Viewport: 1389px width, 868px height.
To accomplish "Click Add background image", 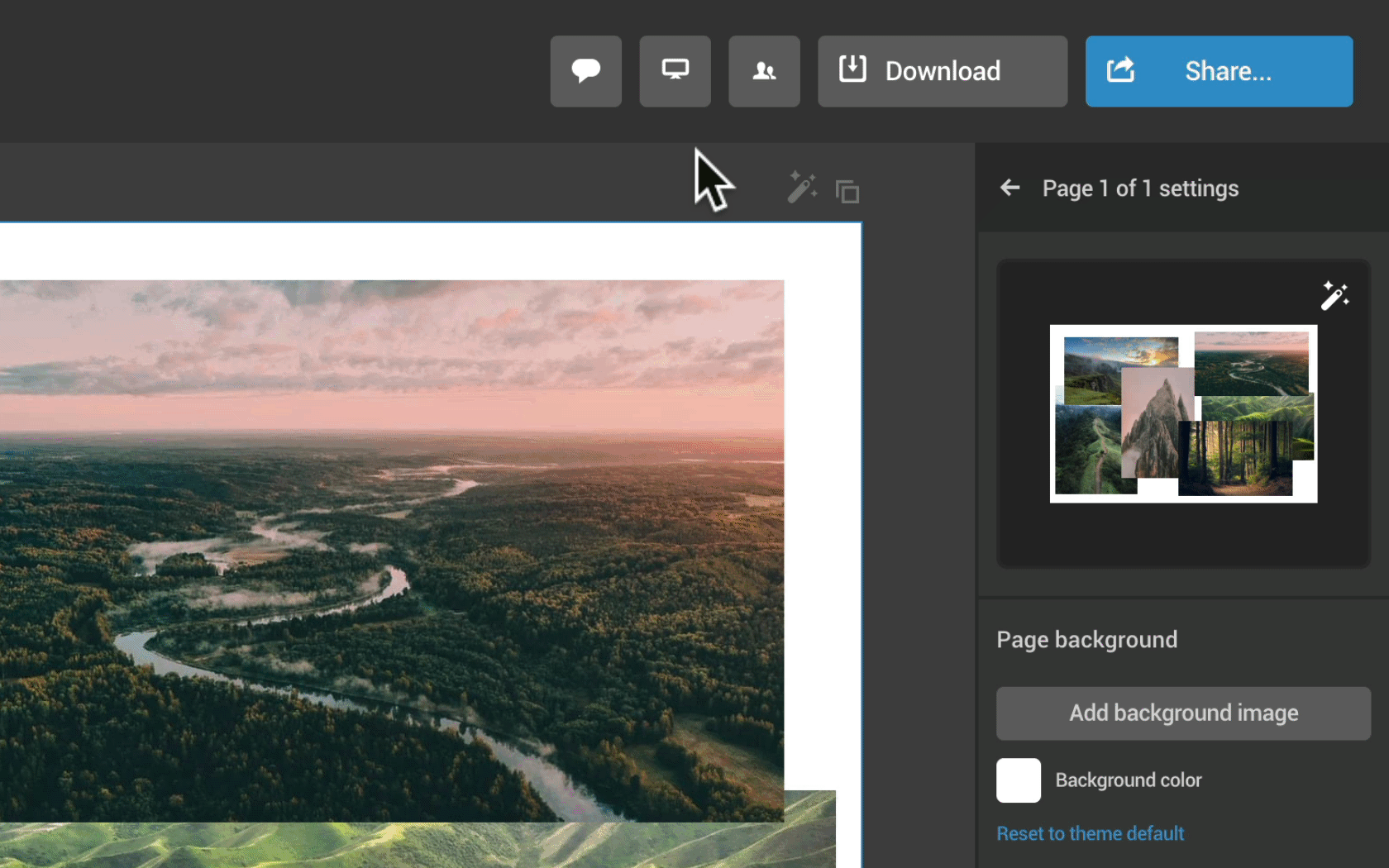I will tap(1183, 713).
